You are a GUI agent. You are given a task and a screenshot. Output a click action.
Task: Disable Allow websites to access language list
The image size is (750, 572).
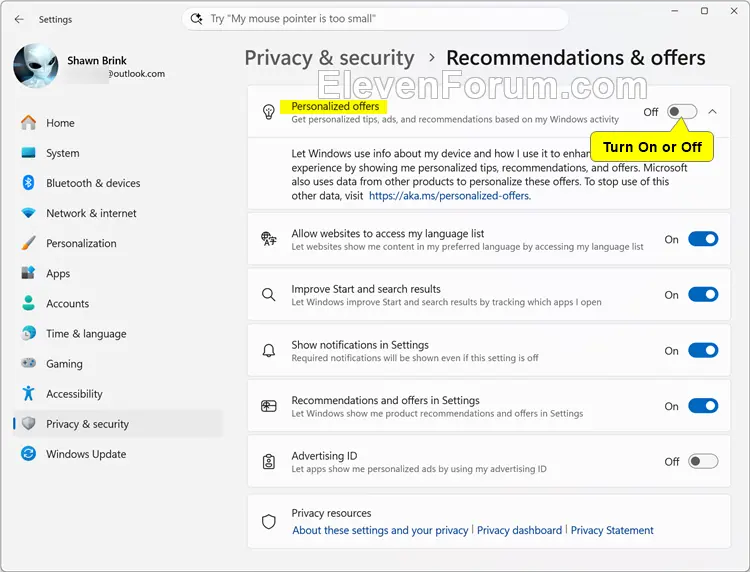[703, 239]
